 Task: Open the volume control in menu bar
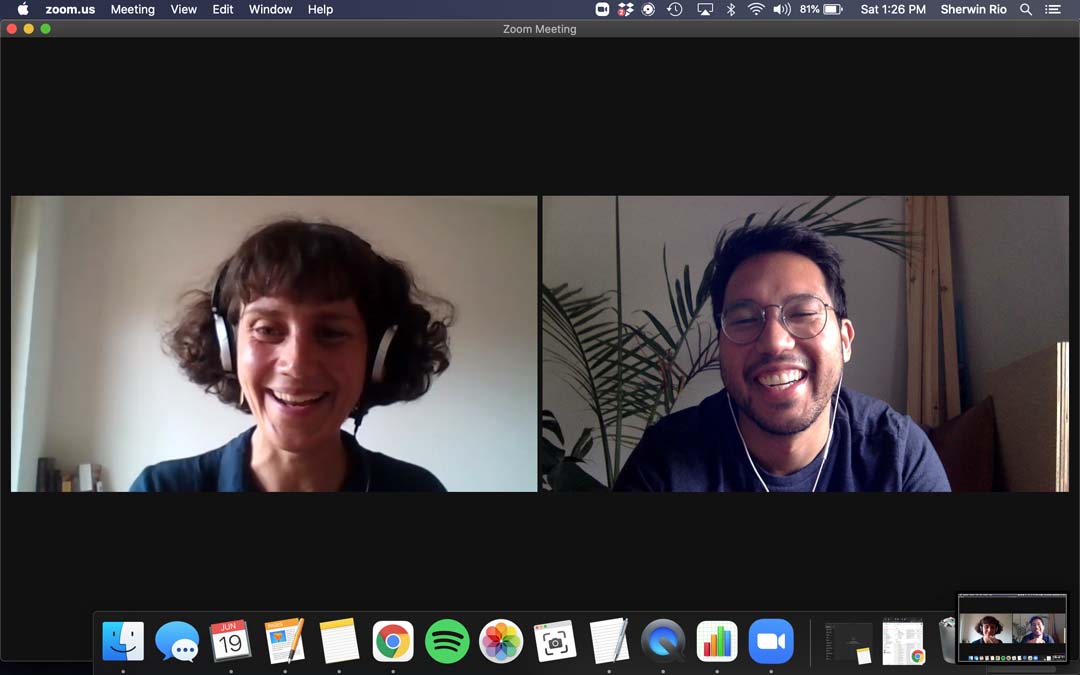click(782, 9)
